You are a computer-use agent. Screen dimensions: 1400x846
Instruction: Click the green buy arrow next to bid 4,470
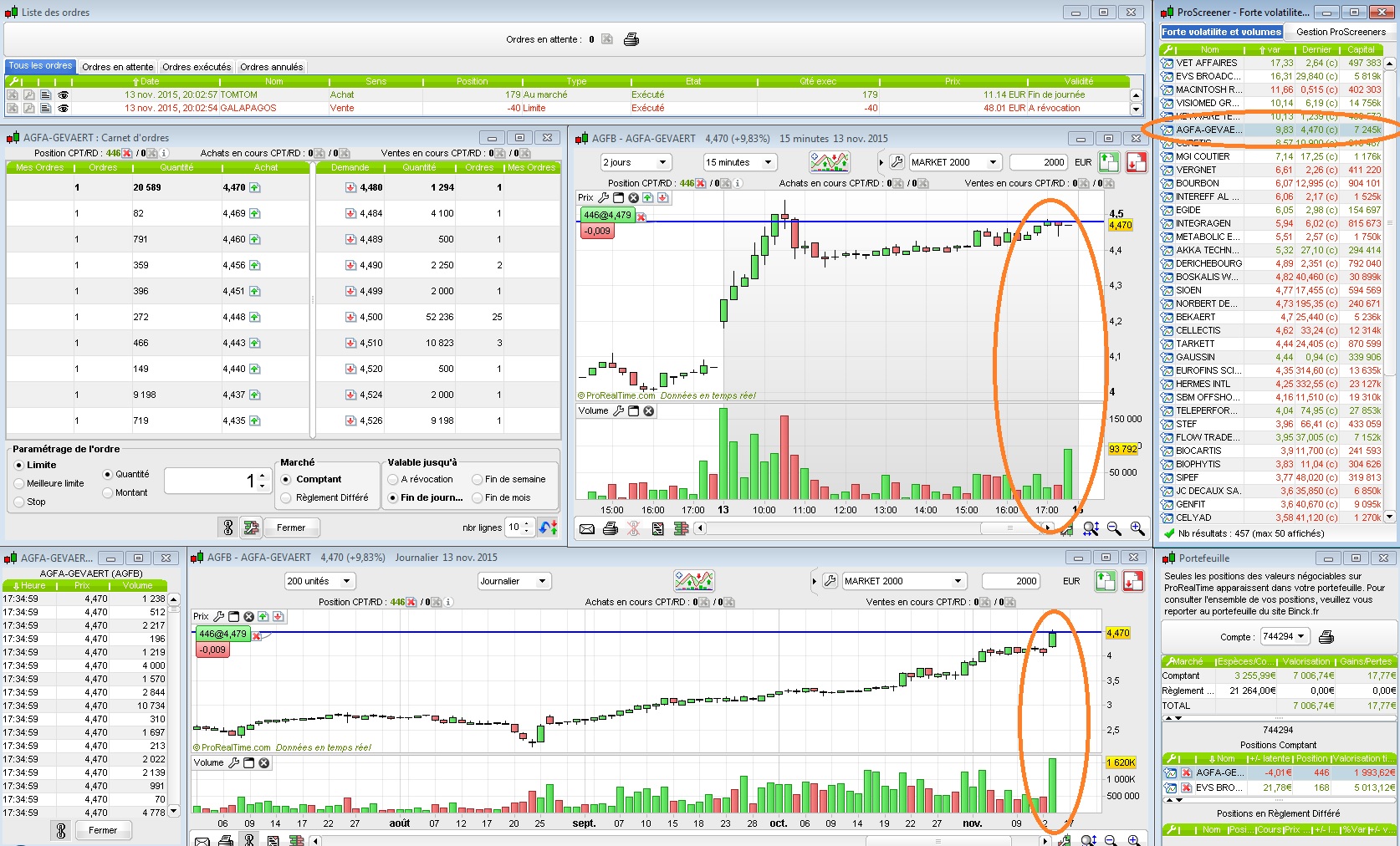(254, 187)
